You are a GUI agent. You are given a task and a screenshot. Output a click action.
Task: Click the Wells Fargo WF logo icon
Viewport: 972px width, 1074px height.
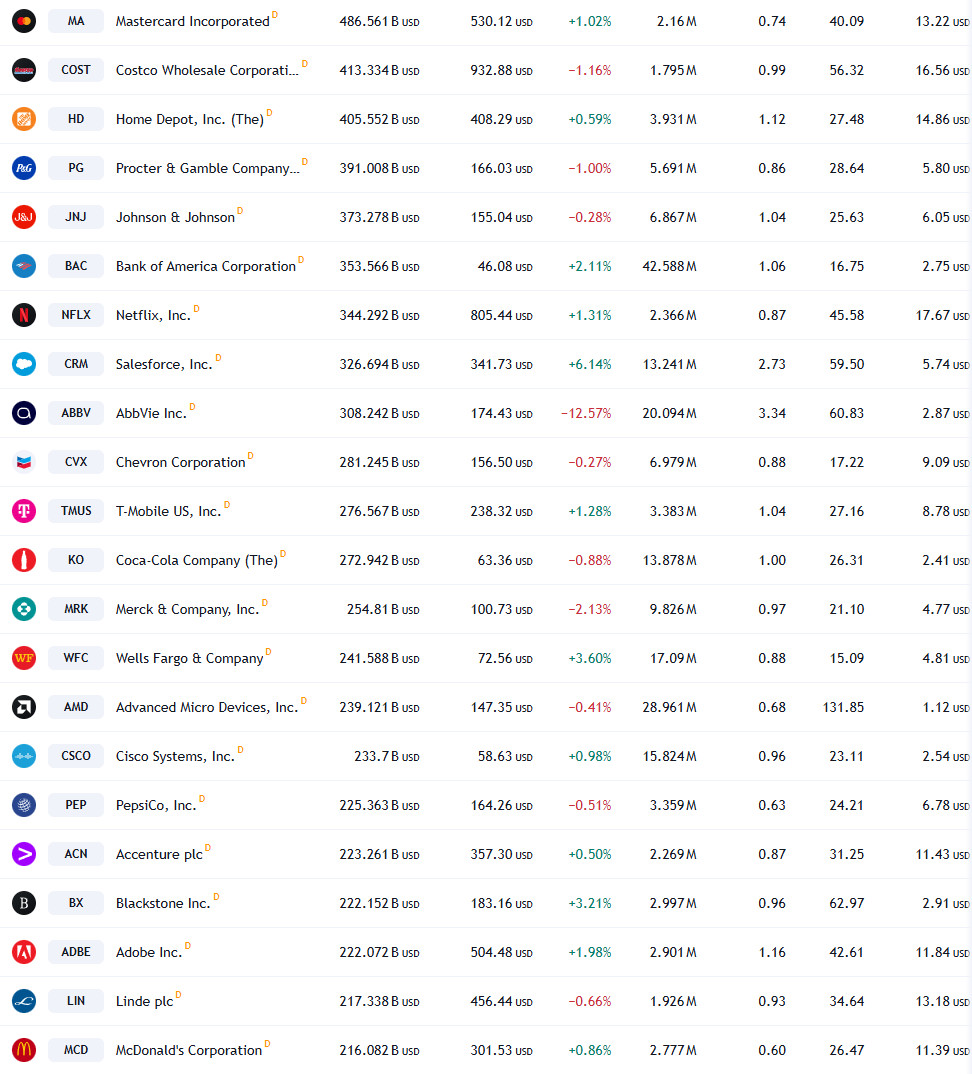24,658
